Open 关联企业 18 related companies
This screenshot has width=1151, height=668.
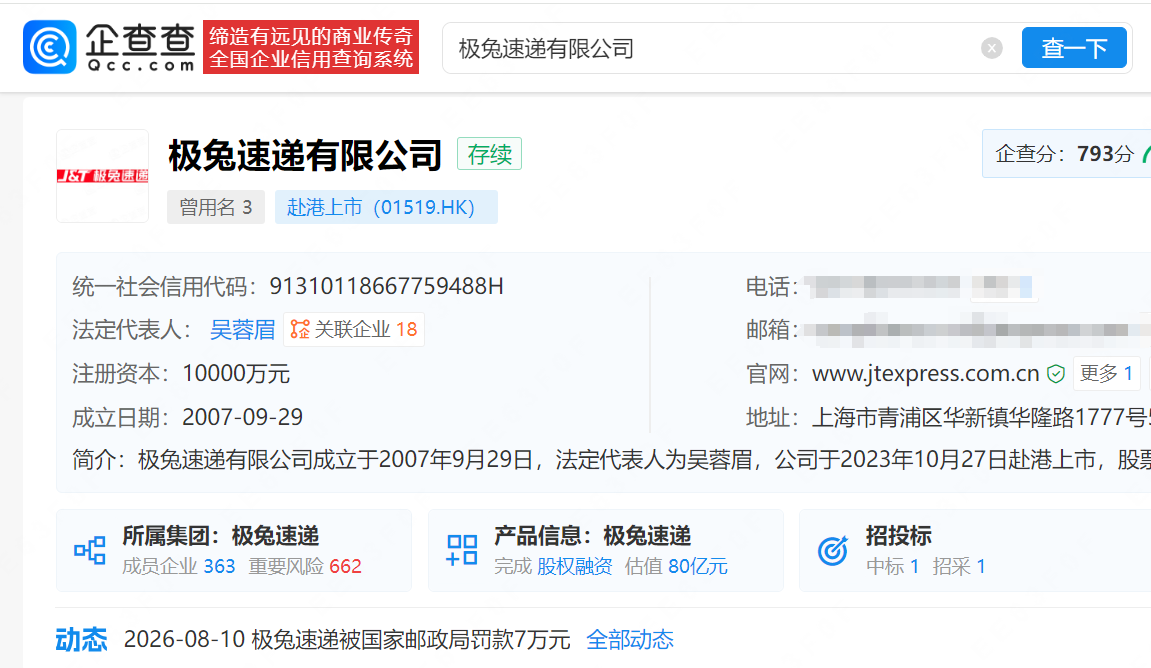tap(354, 330)
